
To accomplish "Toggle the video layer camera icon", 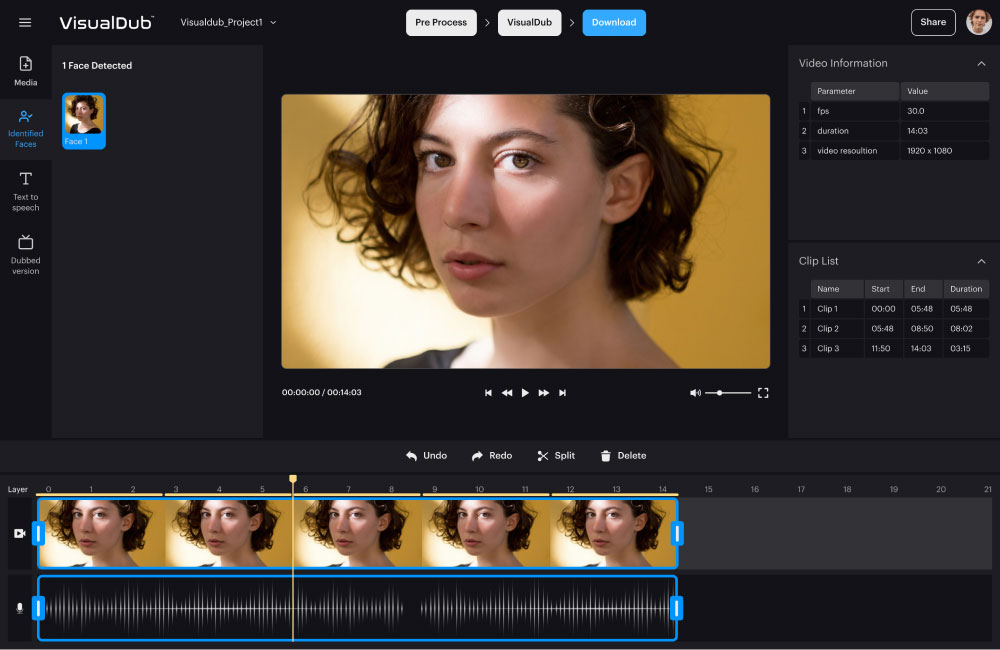I will pyautogui.click(x=19, y=534).
